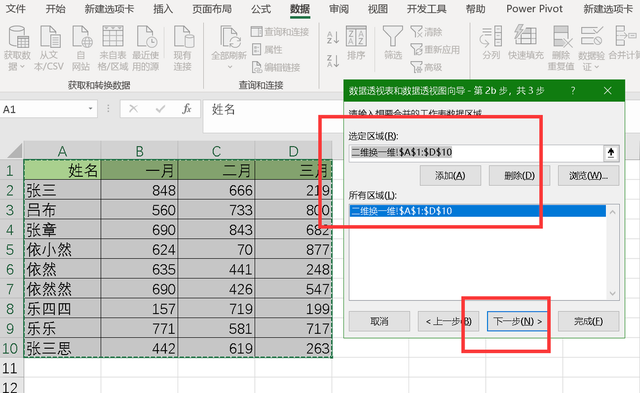Screen dimensions: 640x393
Task: Click the list scrollbar up arrow
Action: point(612,212)
